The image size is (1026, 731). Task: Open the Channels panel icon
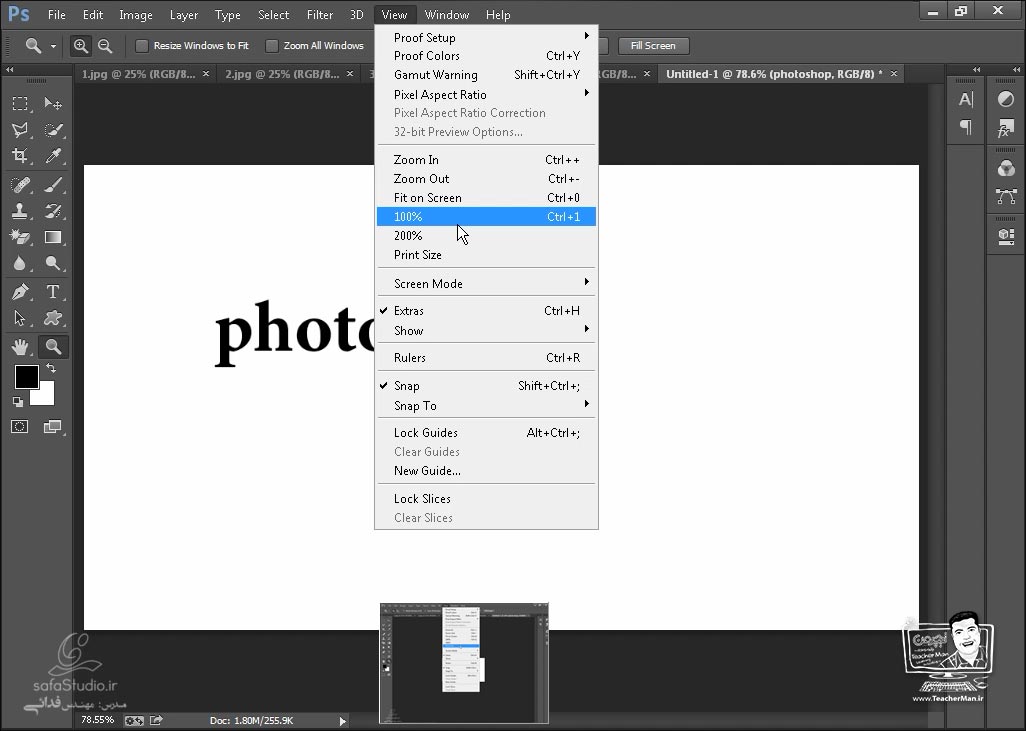(x=1006, y=168)
